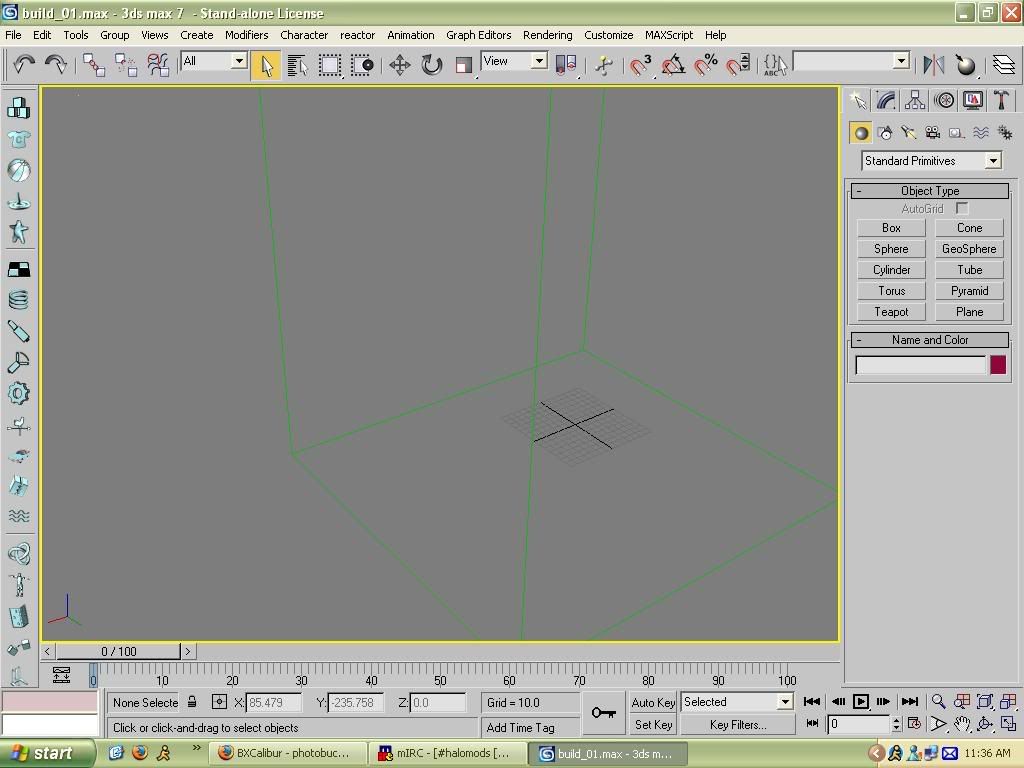This screenshot has height=768, width=1024.
Task: Toggle the 3D Snaps magnet
Action: coord(640,65)
